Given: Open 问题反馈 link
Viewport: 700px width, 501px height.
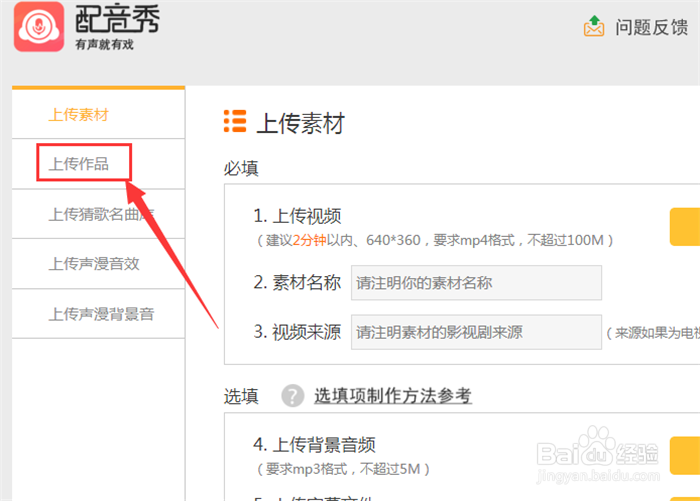Looking at the screenshot, I should tap(652, 27).
